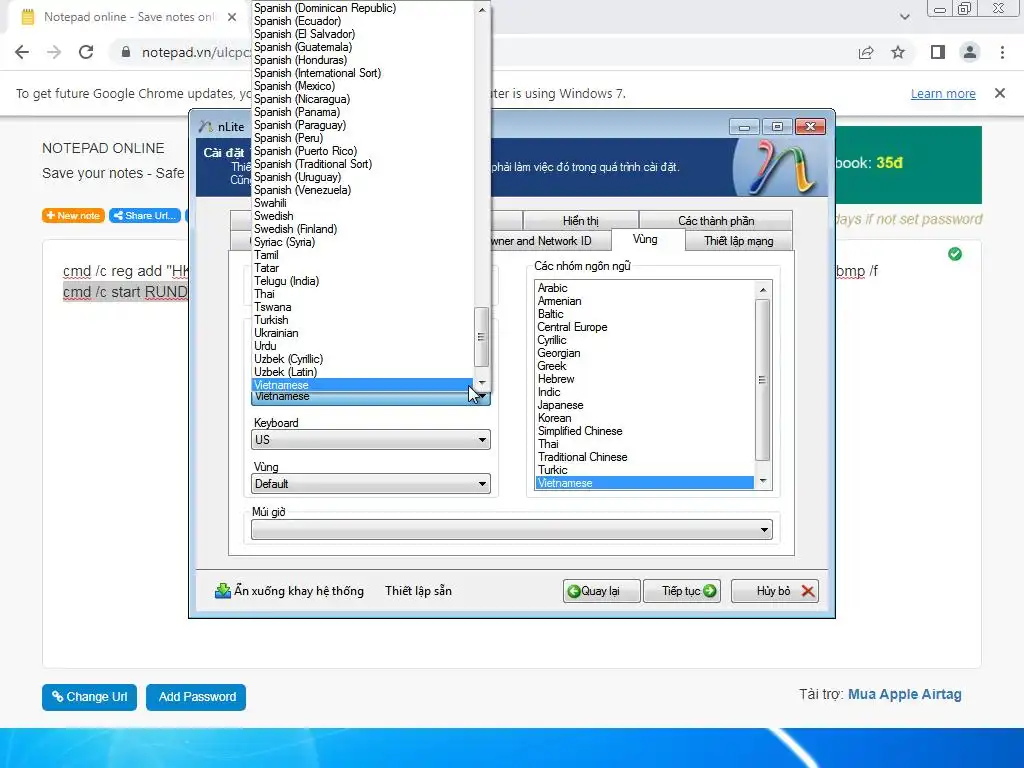
Task: Open the tab search chevron in Chrome
Action: click(x=904, y=17)
